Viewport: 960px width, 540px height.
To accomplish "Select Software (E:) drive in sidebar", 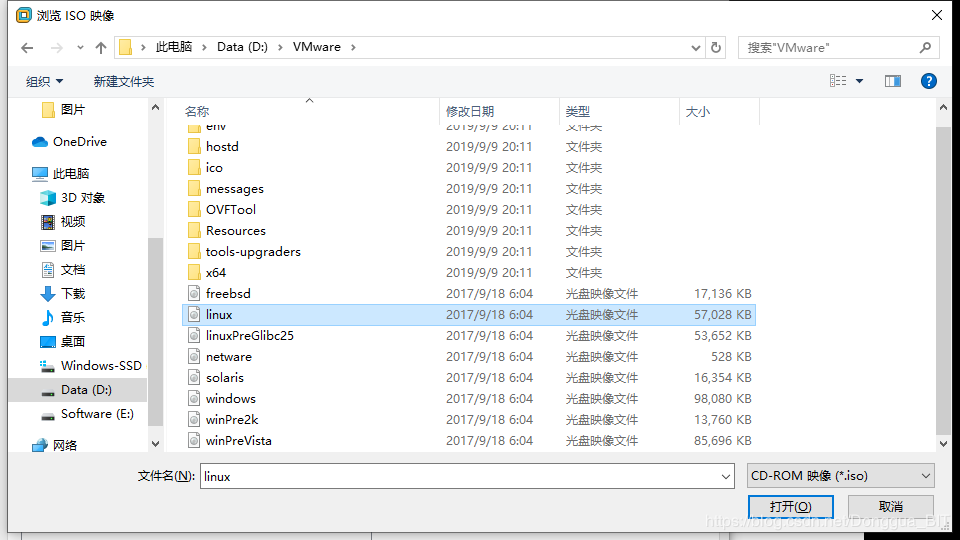I will pos(96,414).
